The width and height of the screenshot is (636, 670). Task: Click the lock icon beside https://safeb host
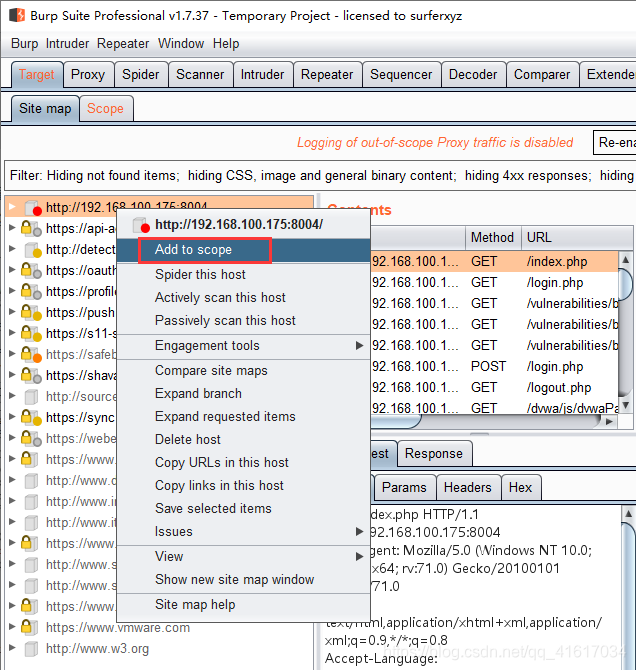[x=31, y=354]
